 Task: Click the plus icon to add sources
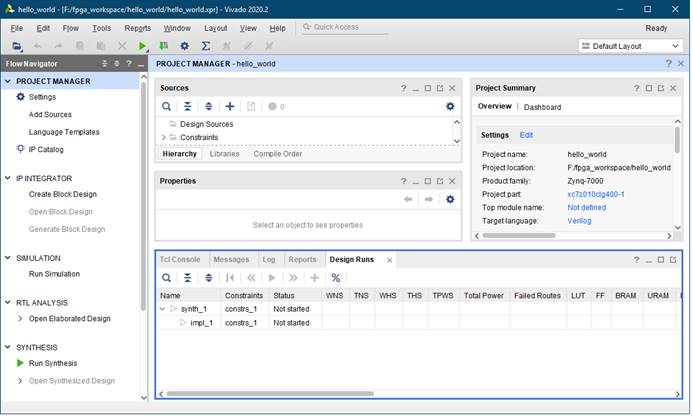pyautogui.click(x=230, y=106)
